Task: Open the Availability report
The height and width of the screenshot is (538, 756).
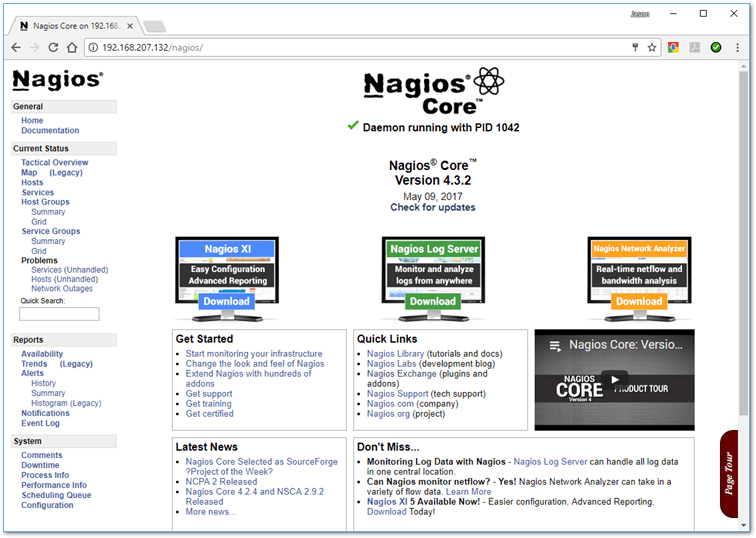Action: [42, 353]
